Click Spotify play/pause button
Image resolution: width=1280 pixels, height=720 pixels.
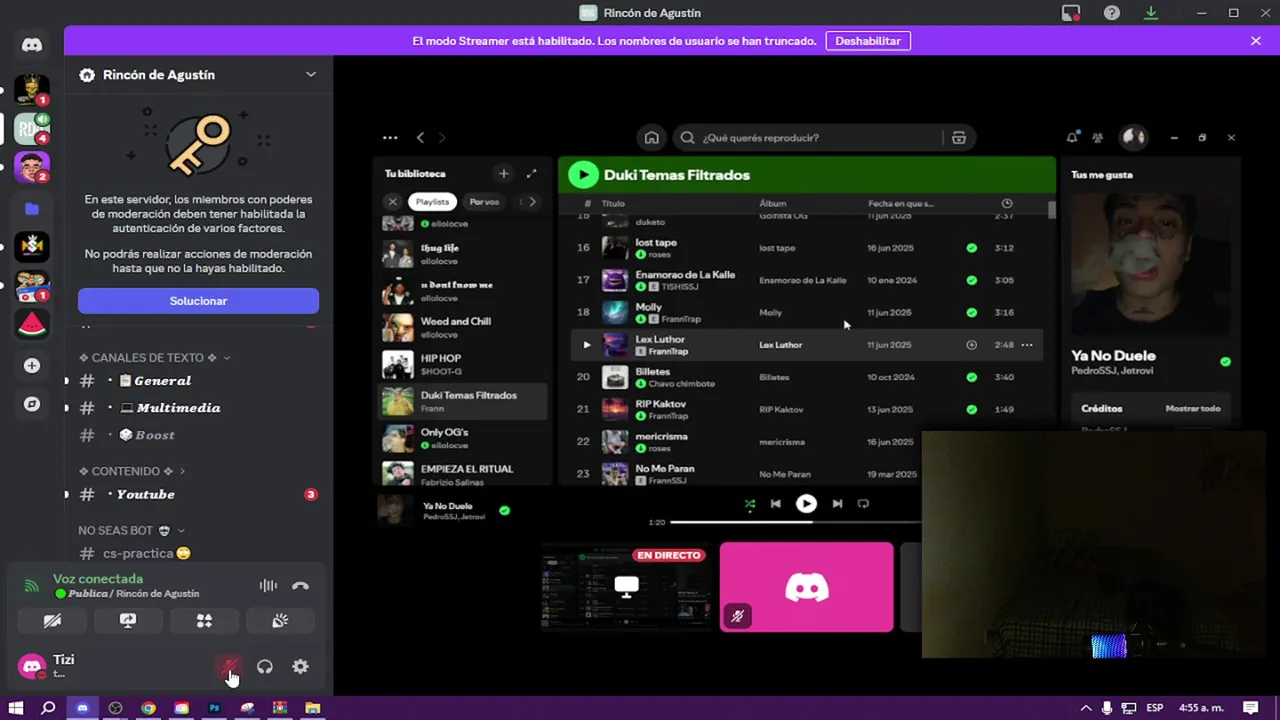coord(806,504)
